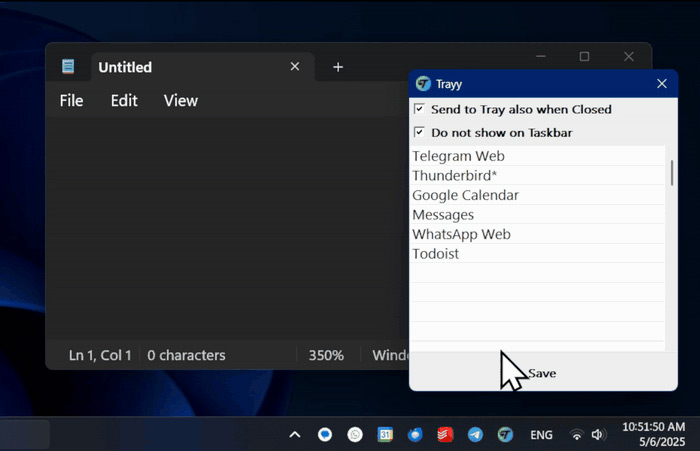Viewport: 700px width, 451px height.
Task: Select Telegram Web in Trayy list
Action: (x=537, y=156)
